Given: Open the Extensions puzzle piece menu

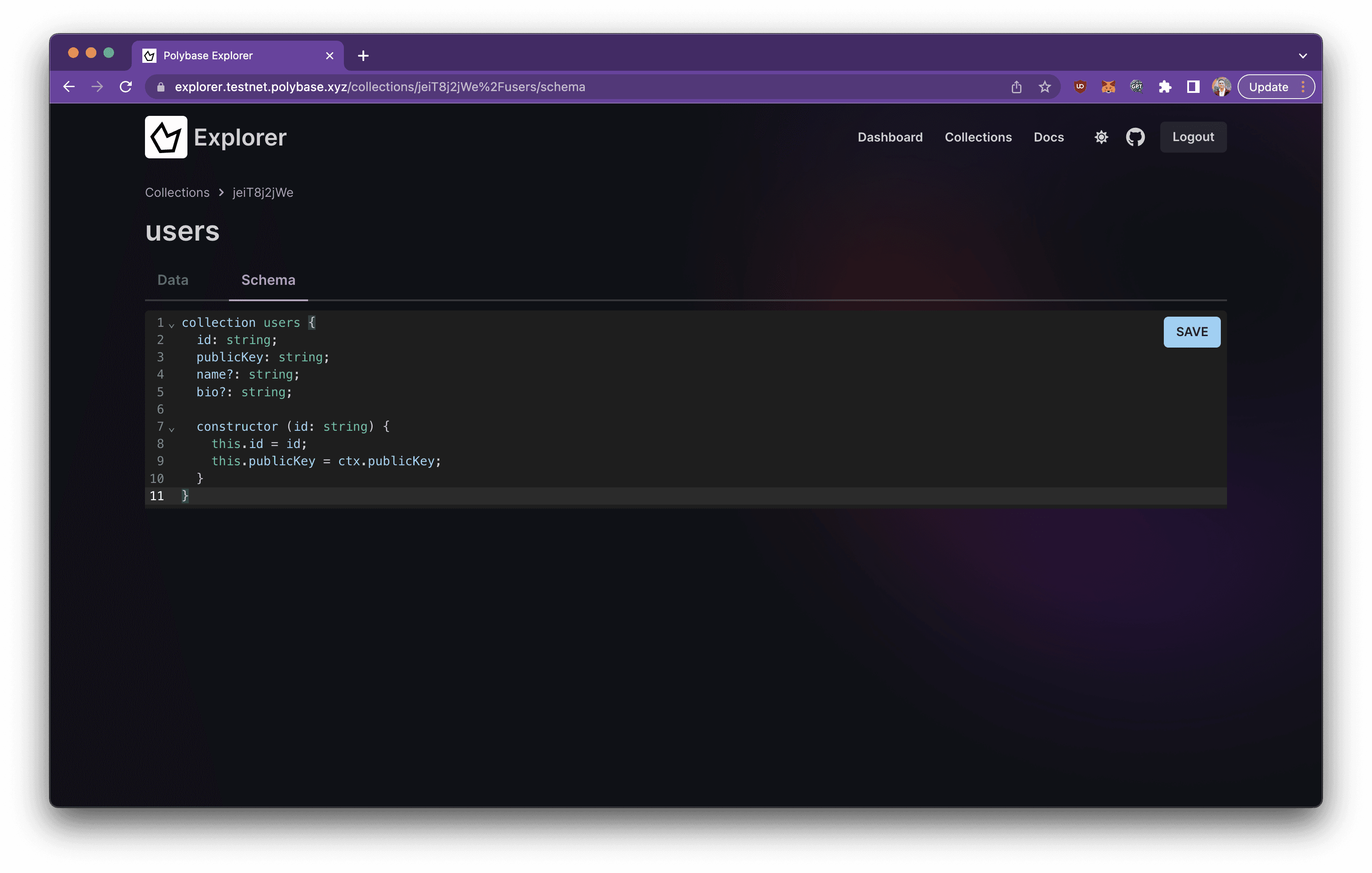Looking at the screenshot, I should click(1165, 87).
